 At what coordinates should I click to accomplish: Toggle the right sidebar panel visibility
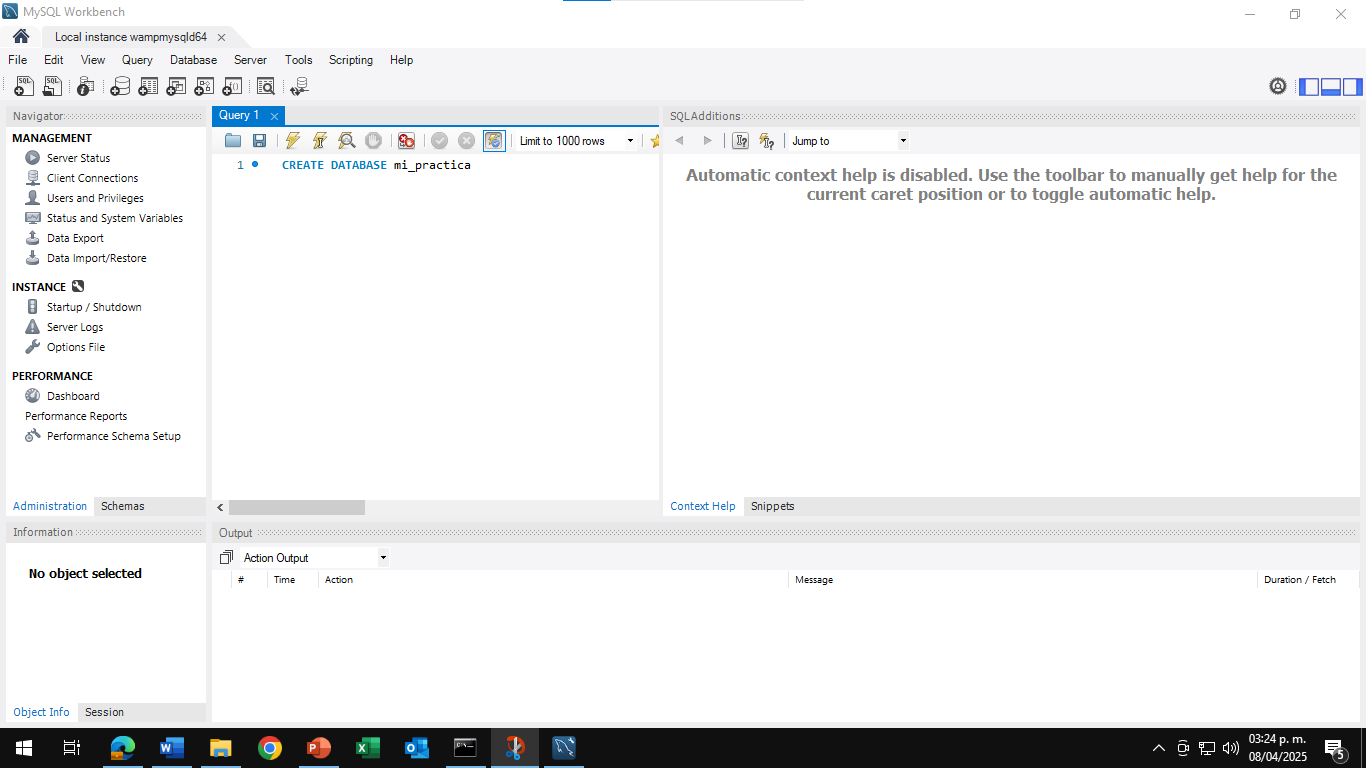click(1353, 87)
